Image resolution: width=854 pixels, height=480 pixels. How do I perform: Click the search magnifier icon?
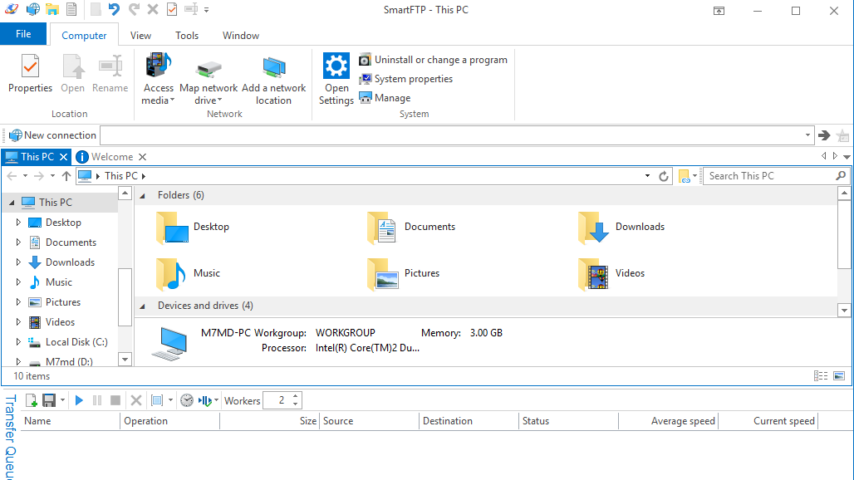(841, 175)
